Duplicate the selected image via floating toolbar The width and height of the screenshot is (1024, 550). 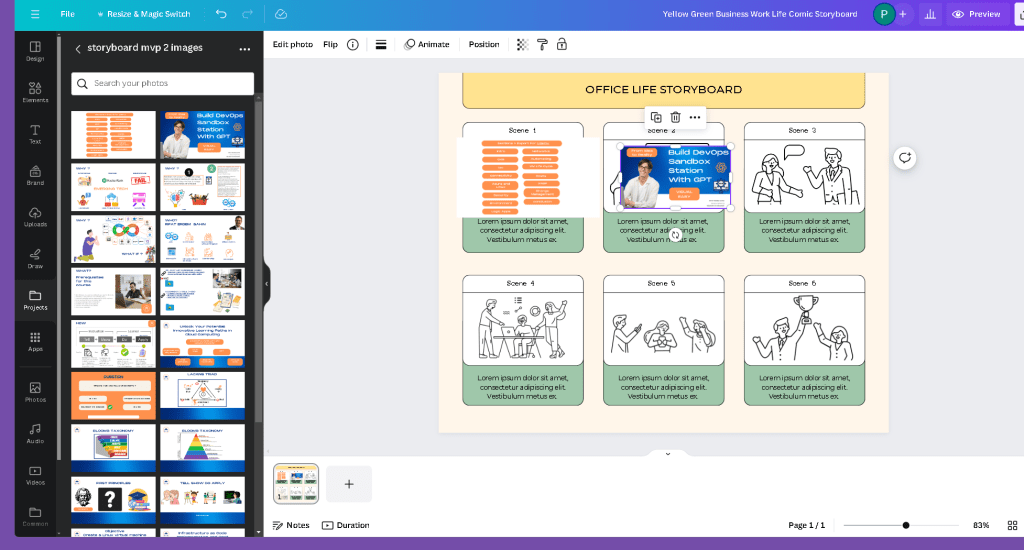pos(656,118)
